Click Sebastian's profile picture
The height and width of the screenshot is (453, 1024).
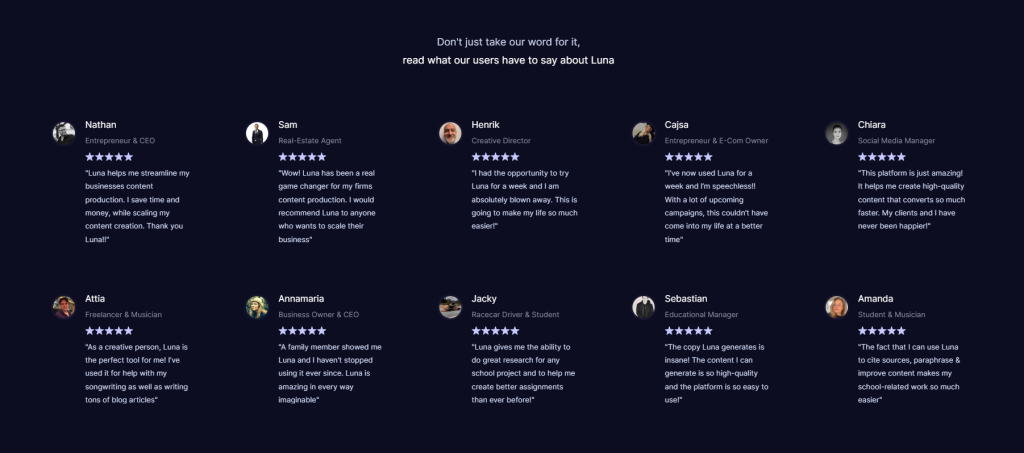(x=643, y=307)
